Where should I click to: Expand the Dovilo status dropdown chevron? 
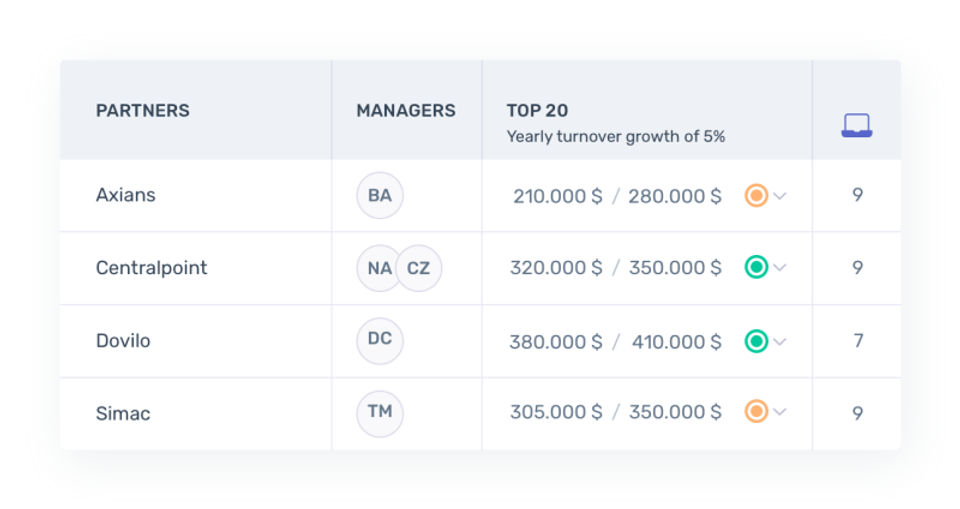(x=780, y=341)
